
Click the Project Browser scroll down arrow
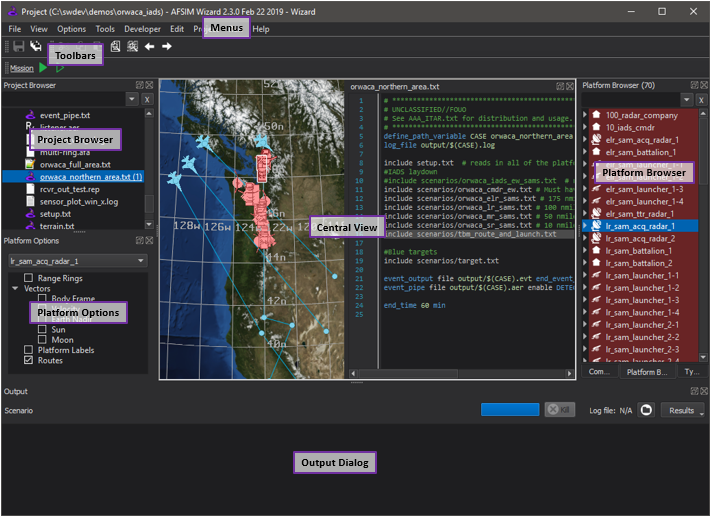(x=149, y=224)
